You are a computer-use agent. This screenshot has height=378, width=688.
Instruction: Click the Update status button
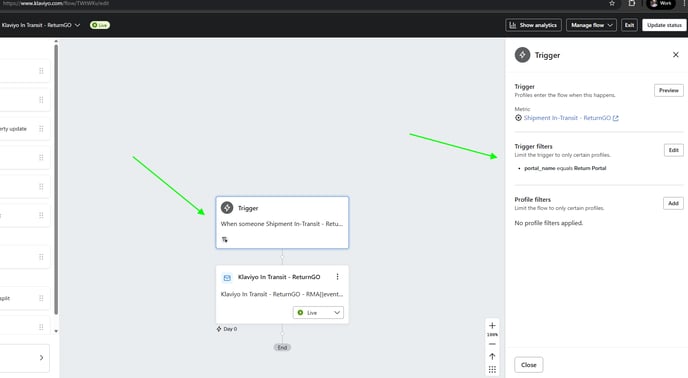coord(664,25)
